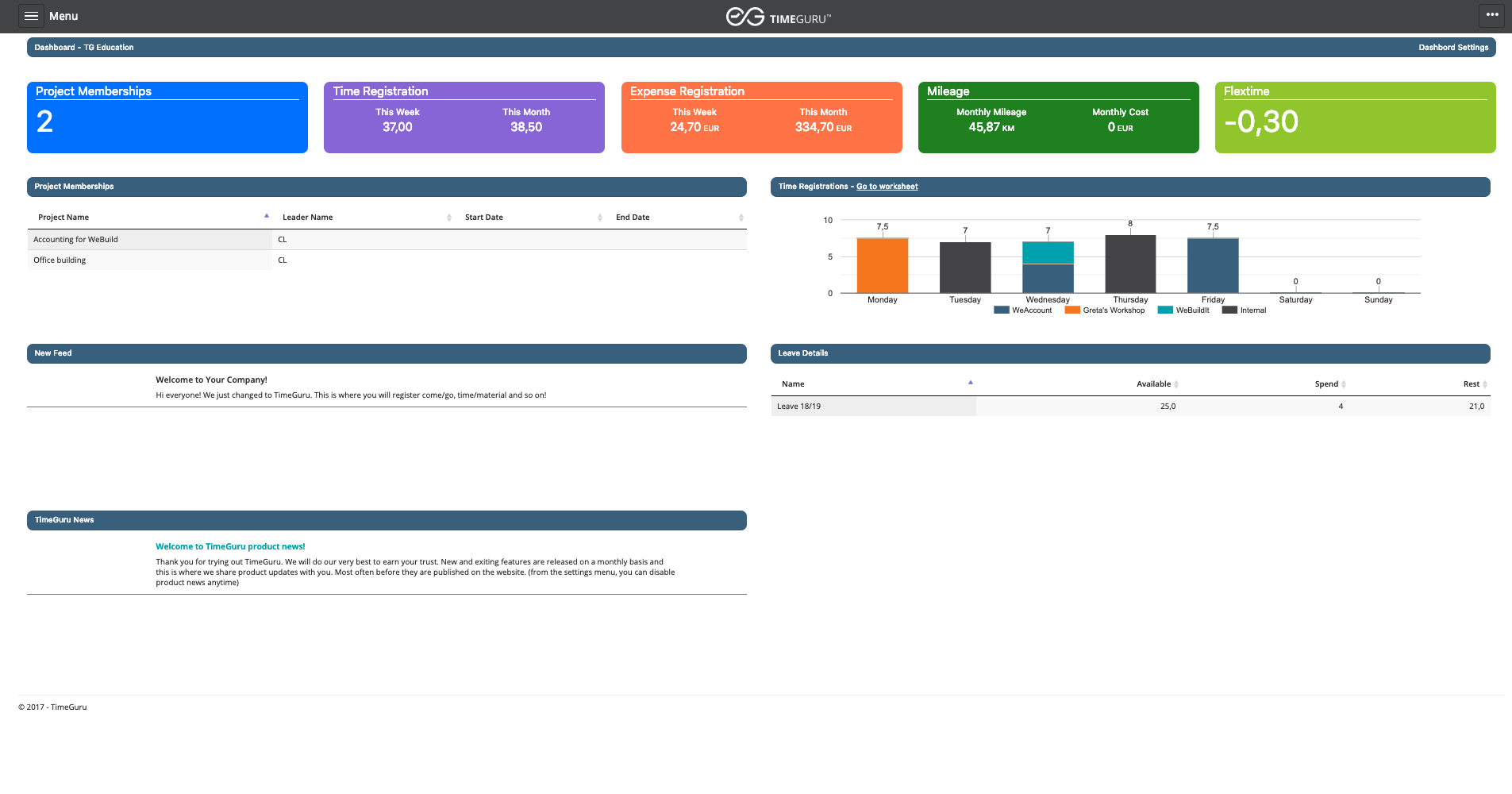Select Tuesday's dark bar in chart
Image resolution: width=1512 pixels, height=794 pixels.
[x=965, y=268]
